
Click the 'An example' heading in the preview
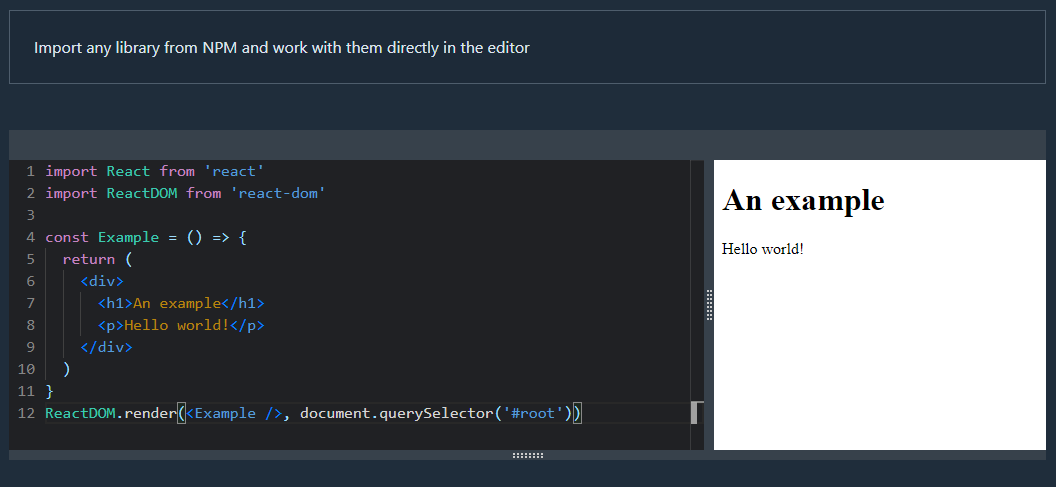803,200
